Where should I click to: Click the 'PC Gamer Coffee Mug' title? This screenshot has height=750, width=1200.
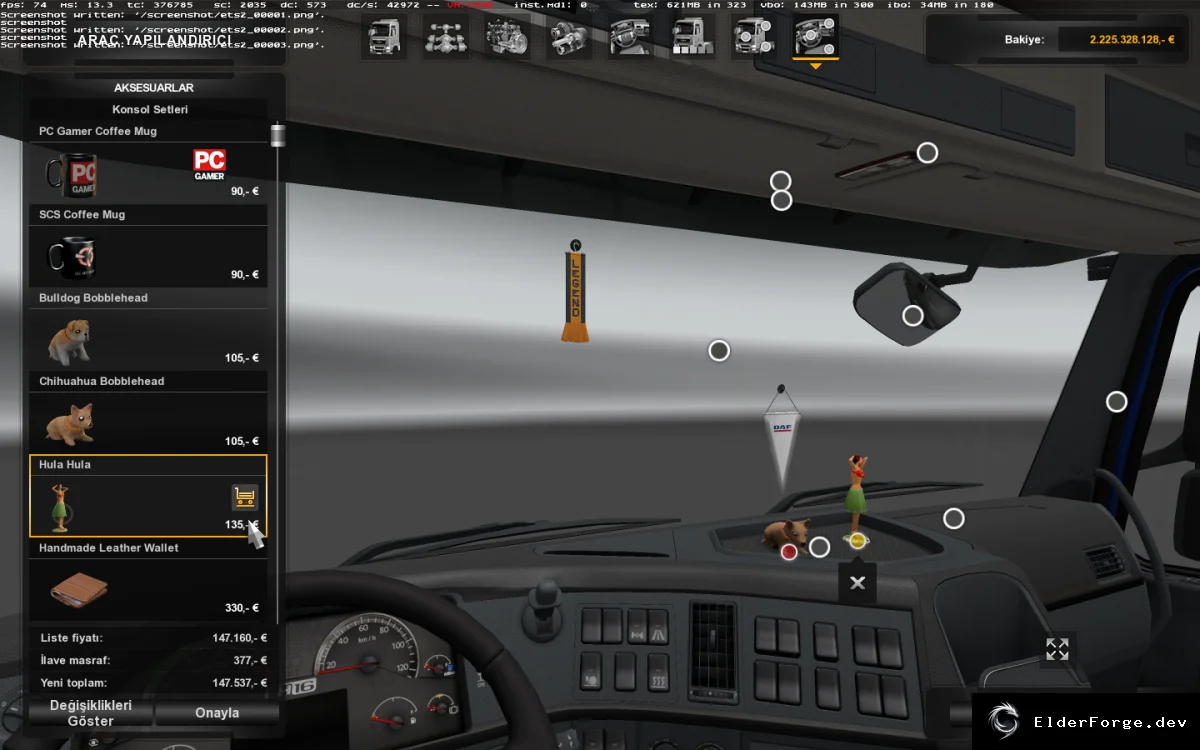pyautogui.click(x=98, y=131)
